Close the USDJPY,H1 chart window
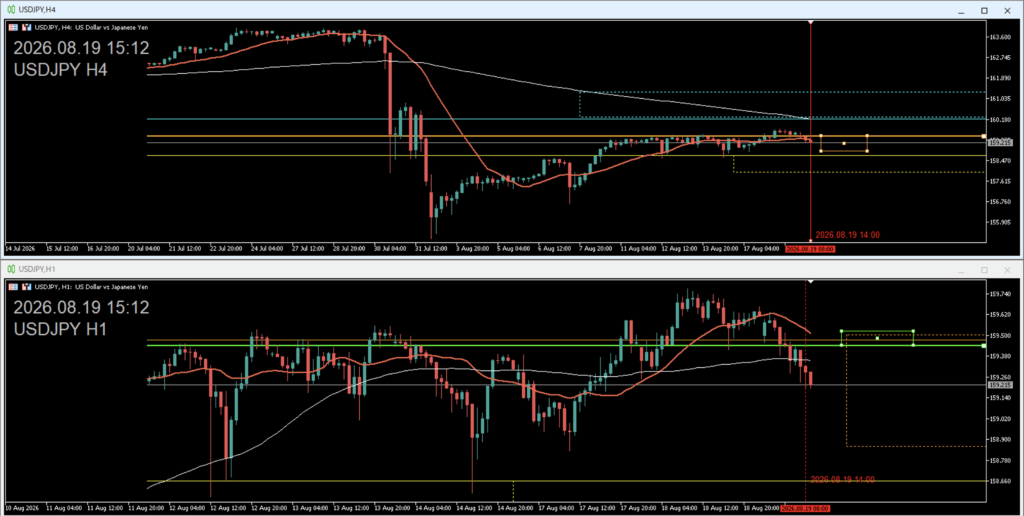The width and height of the screenshot is (1024, 516). point(1007,270)
